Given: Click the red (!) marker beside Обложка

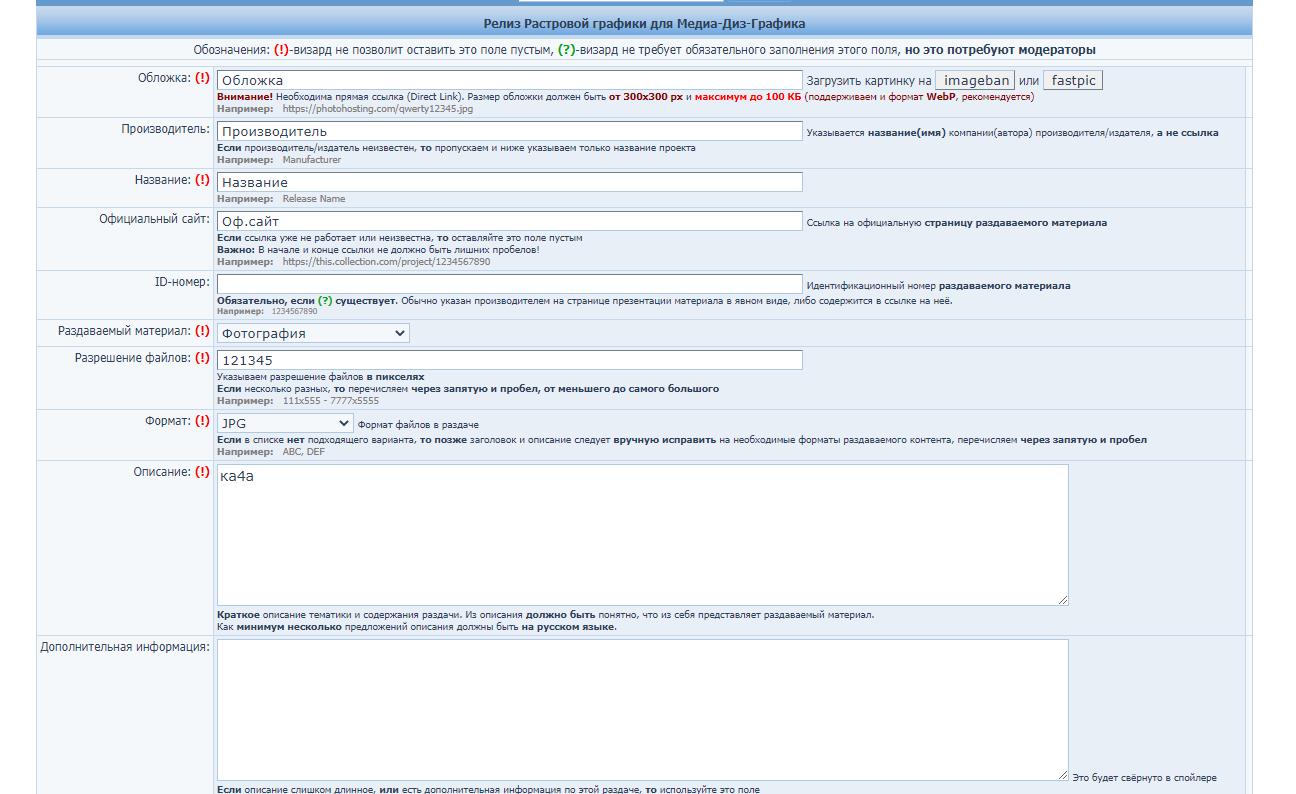Looking at the screenshot, I should point(203,78).
